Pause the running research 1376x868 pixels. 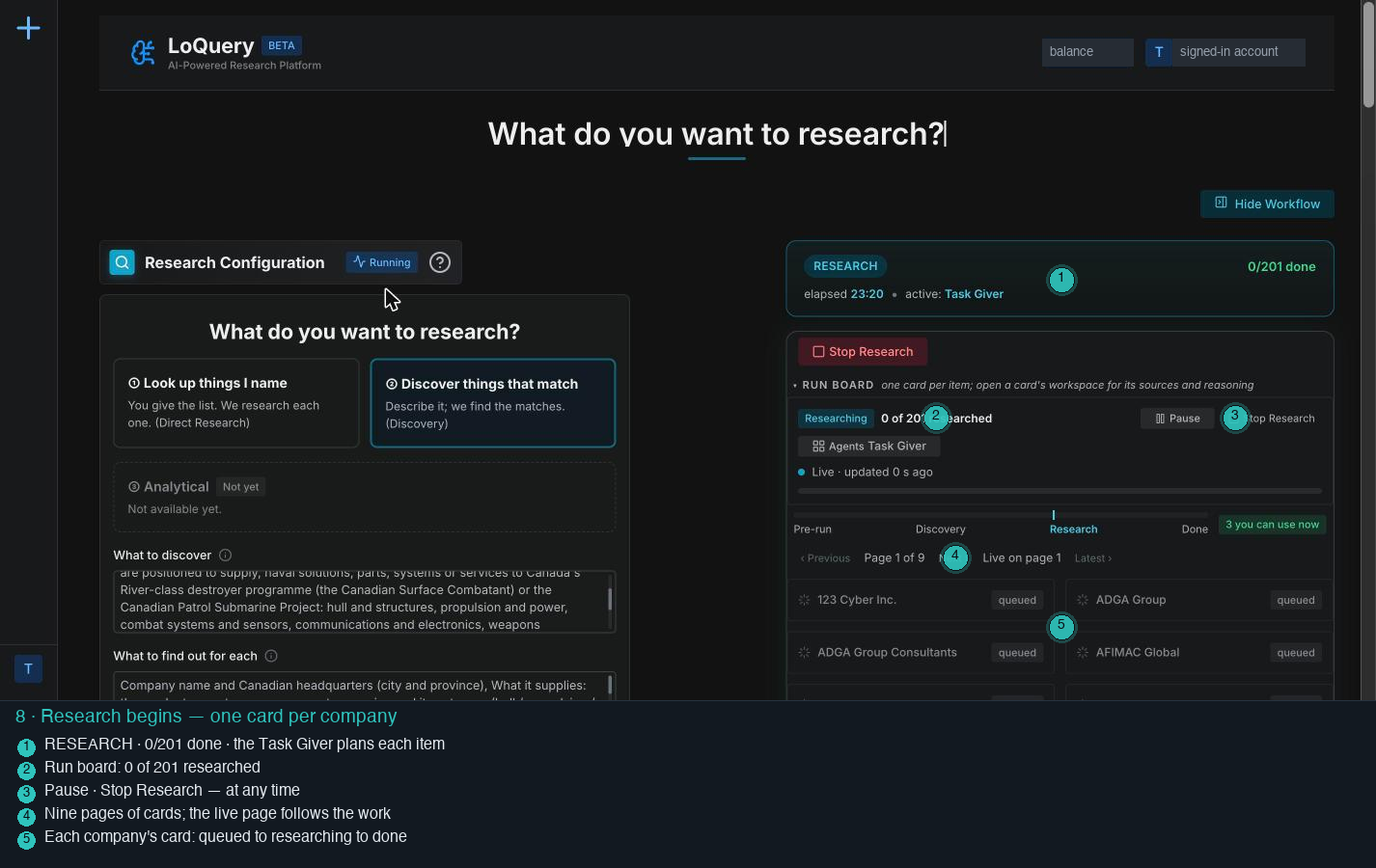click(1177, 419)
